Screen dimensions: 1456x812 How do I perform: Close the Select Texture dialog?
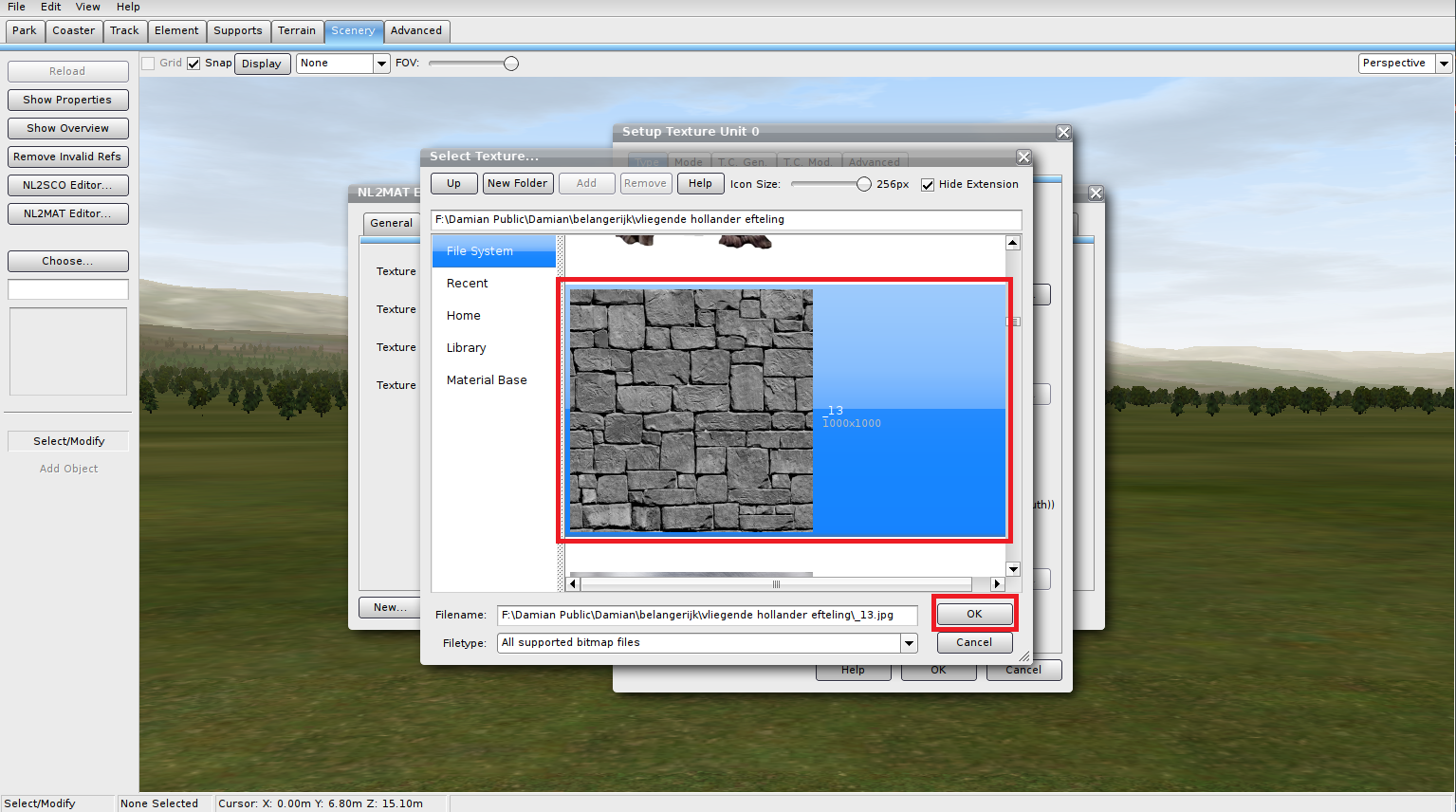1023,157
